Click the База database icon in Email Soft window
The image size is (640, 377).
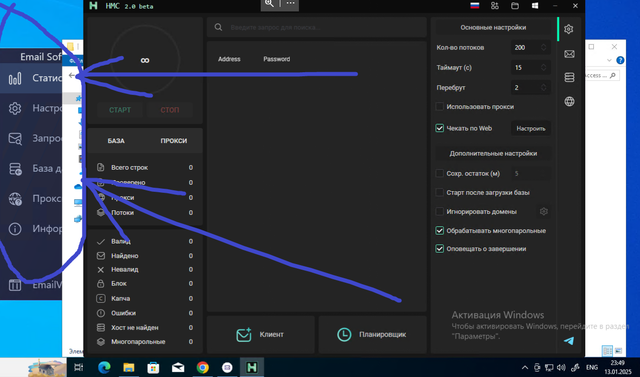(15, 169)
